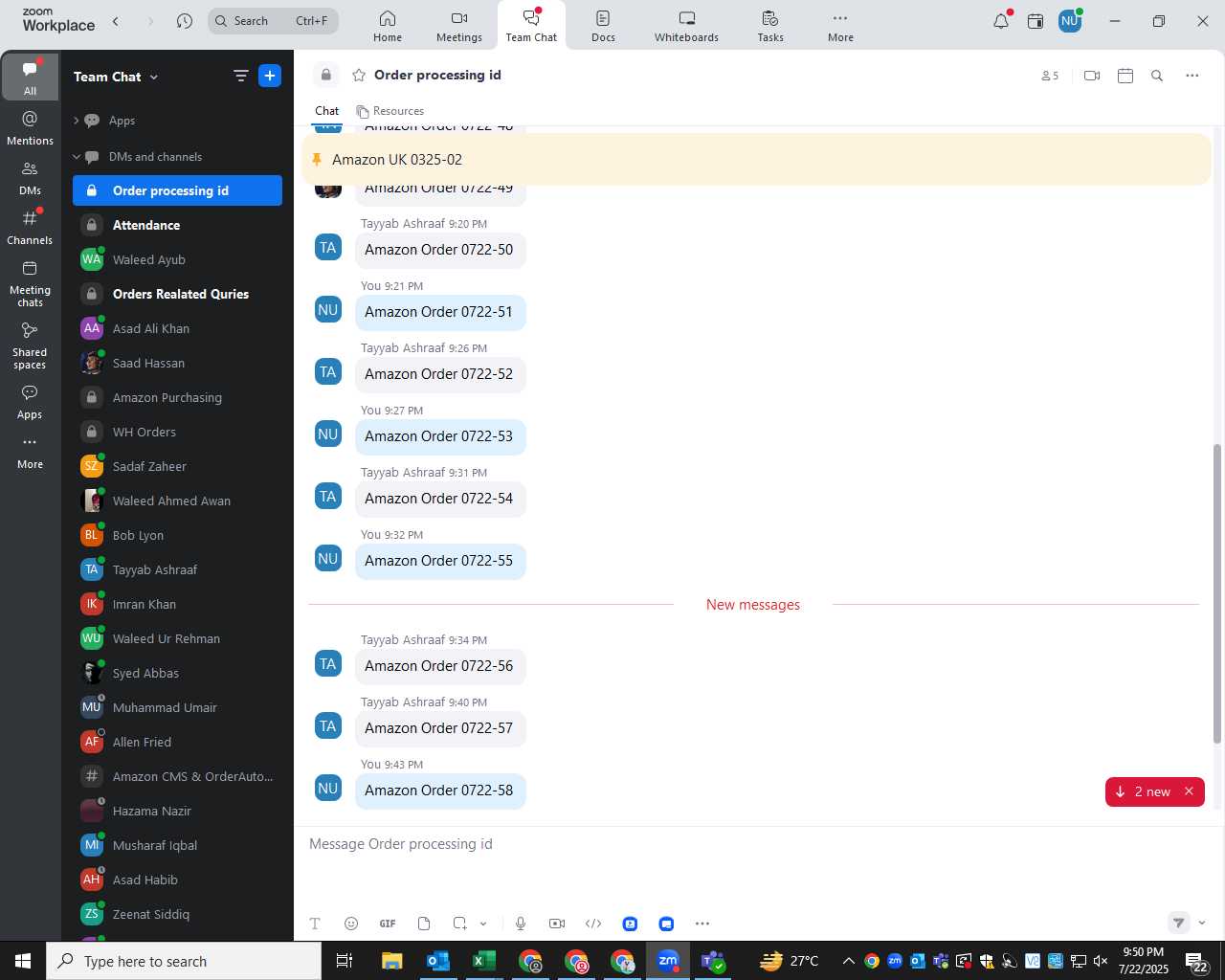This screenshot has width=1225, height=980.
Task: Switch to the Meetings tab
Action: tap(459, 26)
